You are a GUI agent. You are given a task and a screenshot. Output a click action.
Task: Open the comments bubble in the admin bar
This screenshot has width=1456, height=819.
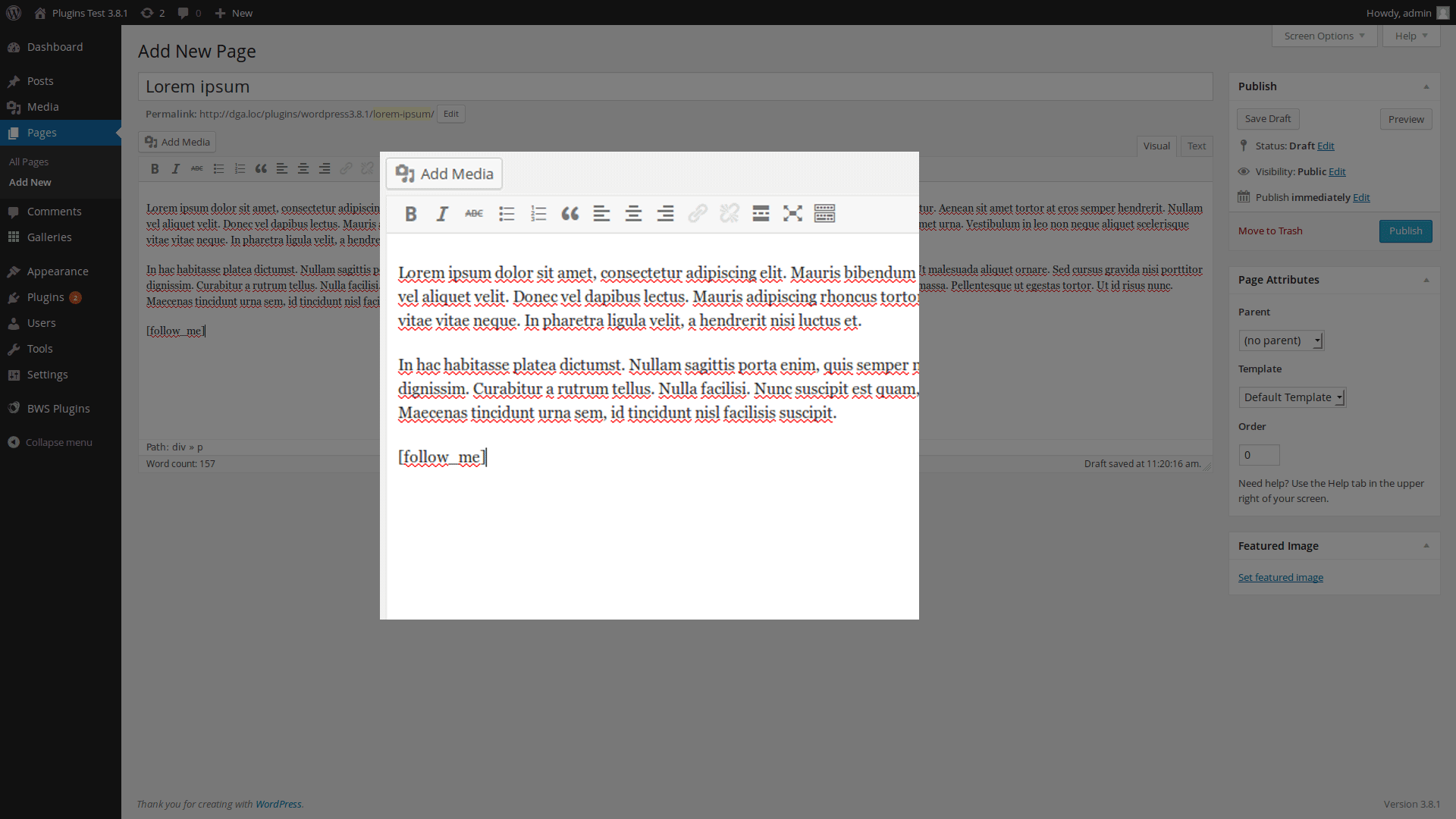point(189,13)
